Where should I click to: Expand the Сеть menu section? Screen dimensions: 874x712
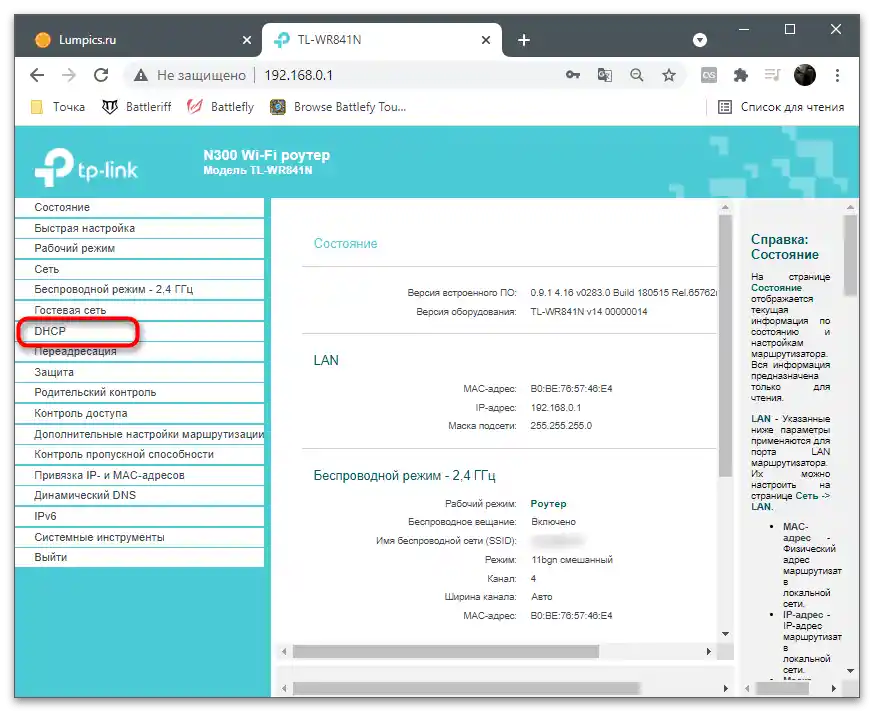pyautogui.click(x=139, y=269)
